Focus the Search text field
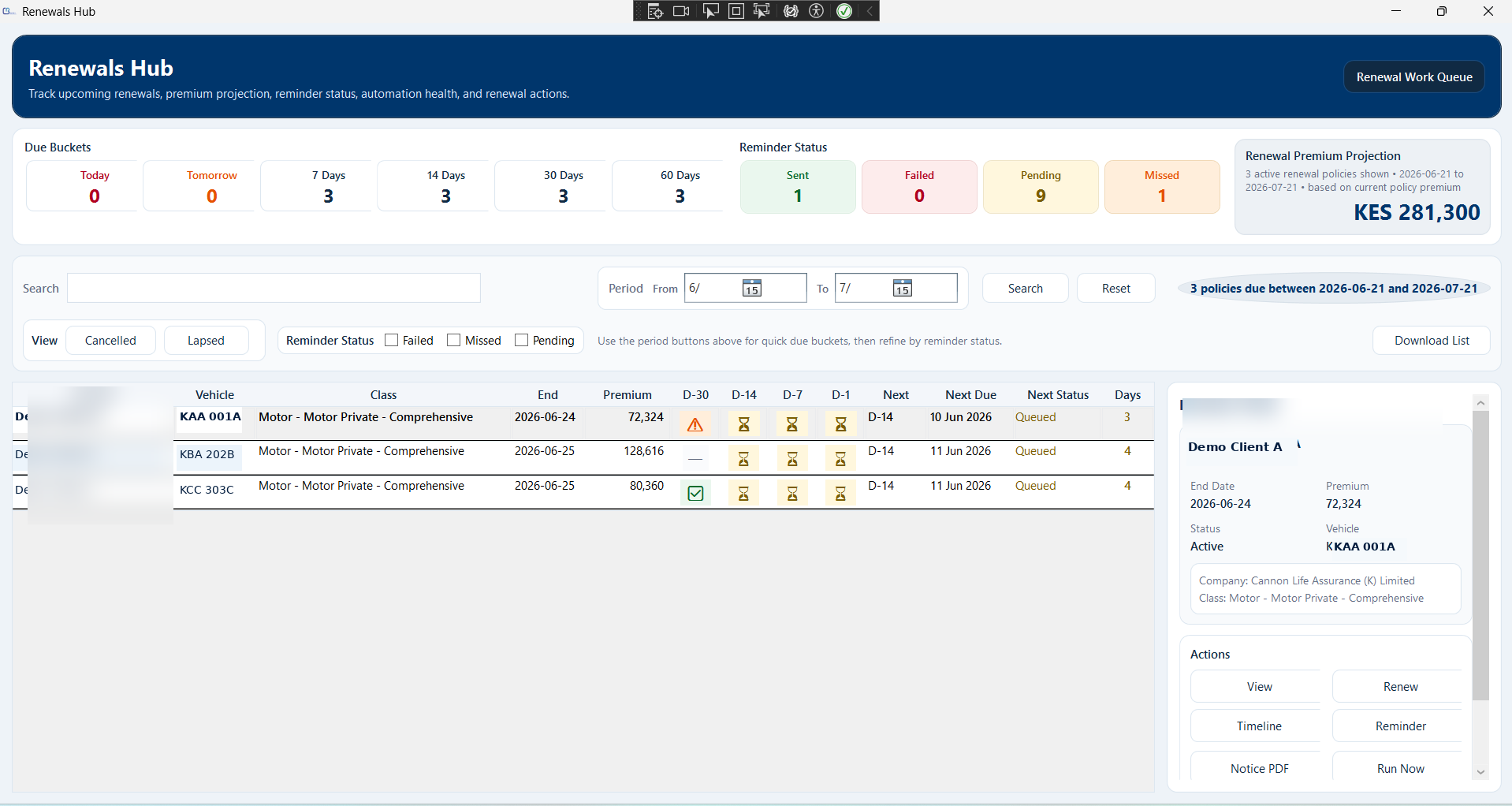The image size is (1512, 806). [x=274, y=288]
